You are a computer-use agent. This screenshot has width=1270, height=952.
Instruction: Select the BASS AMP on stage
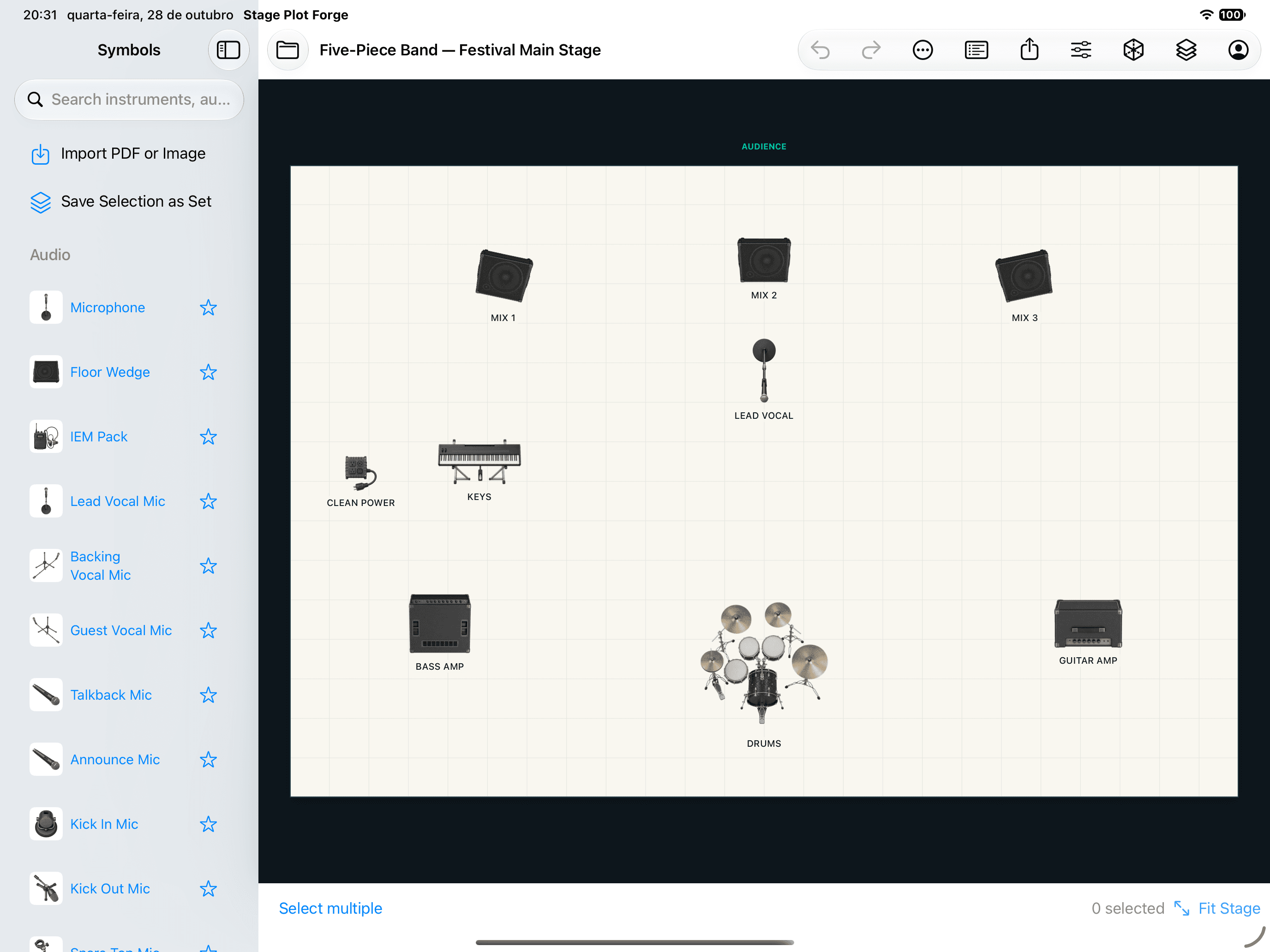(x=440, y=624)
